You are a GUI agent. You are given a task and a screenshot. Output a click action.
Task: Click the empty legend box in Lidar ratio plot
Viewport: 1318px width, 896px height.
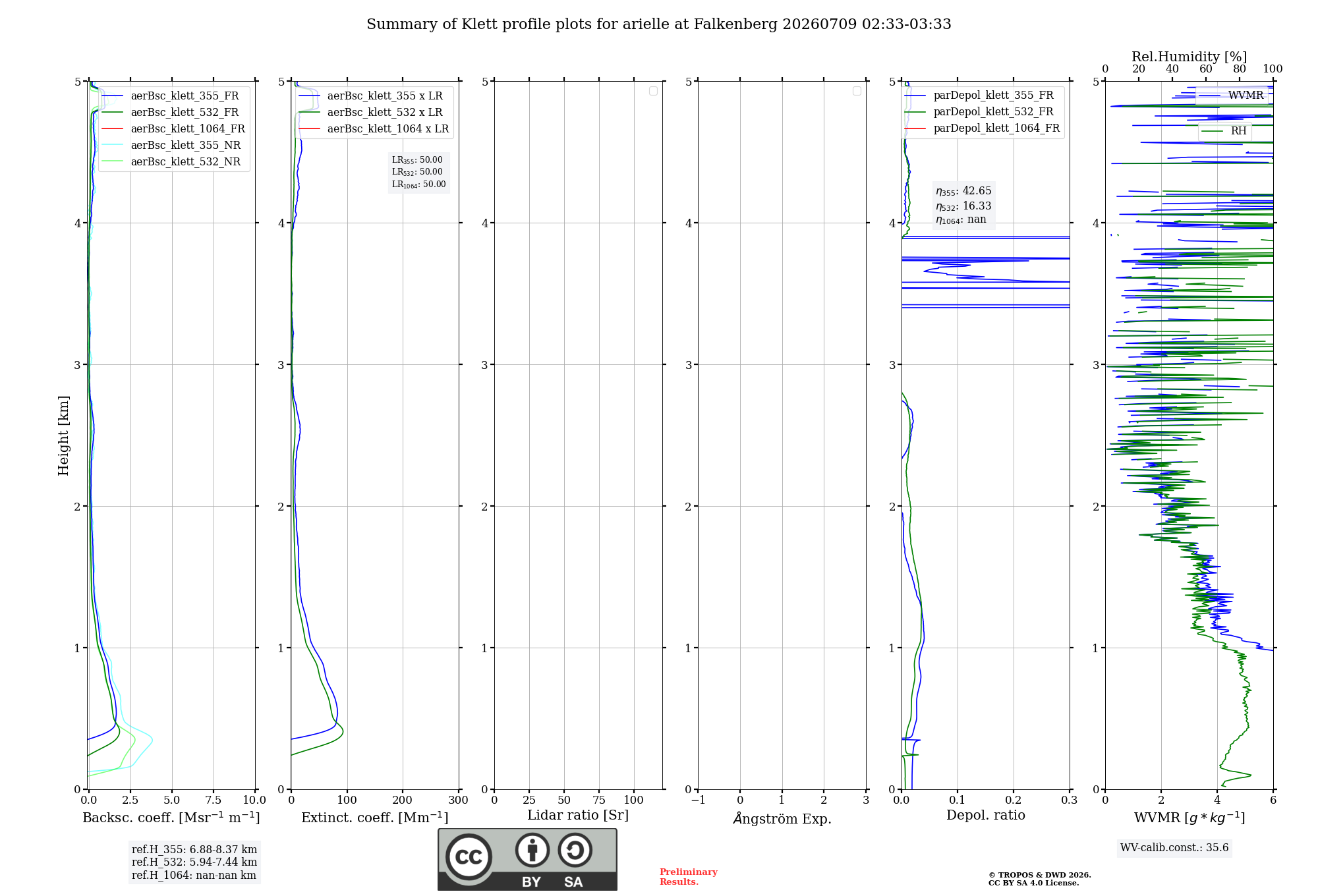[653, 91]
